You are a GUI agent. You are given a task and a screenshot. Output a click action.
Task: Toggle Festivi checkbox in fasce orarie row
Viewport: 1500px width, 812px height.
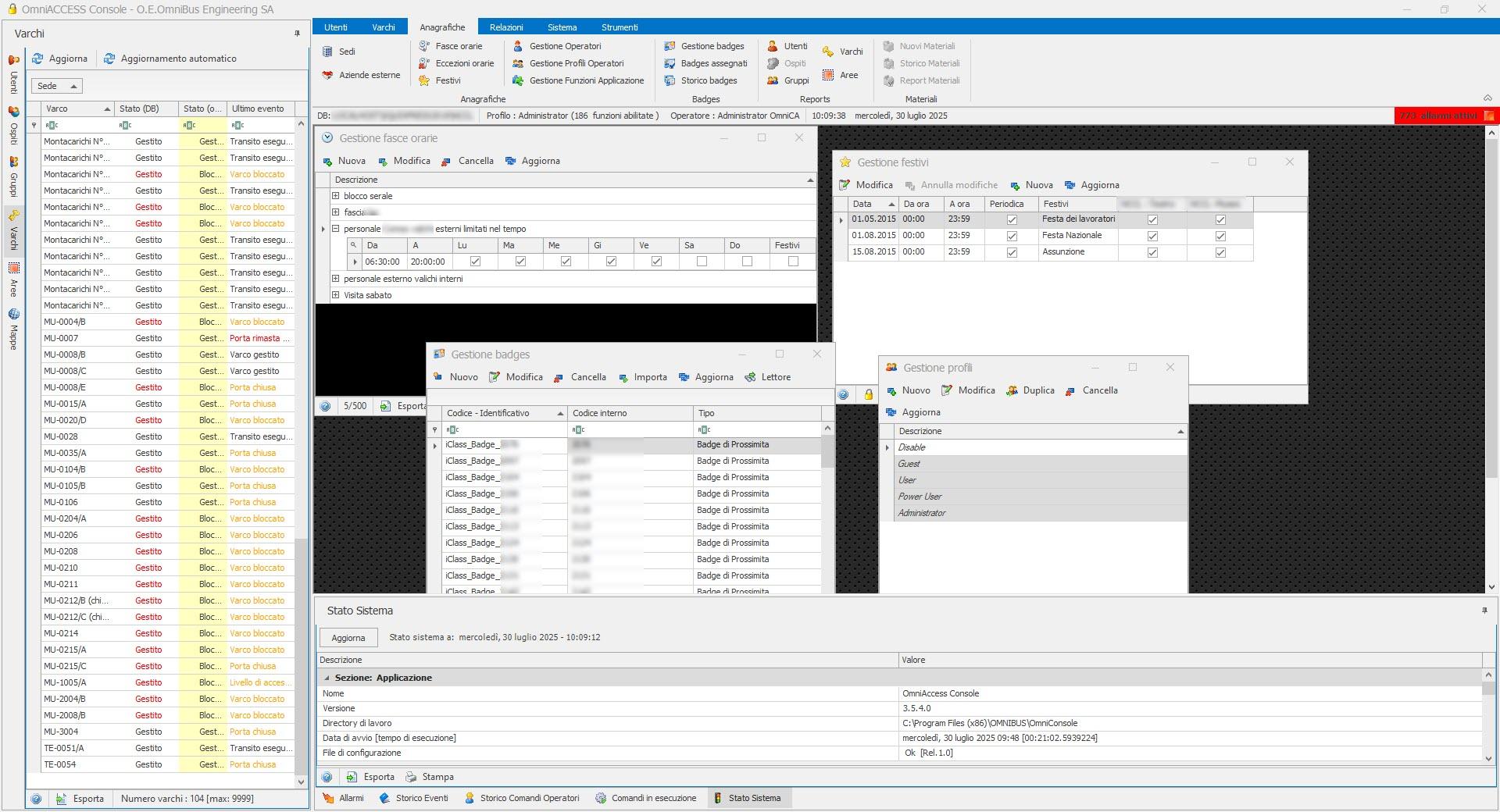[x=793, y=262]
